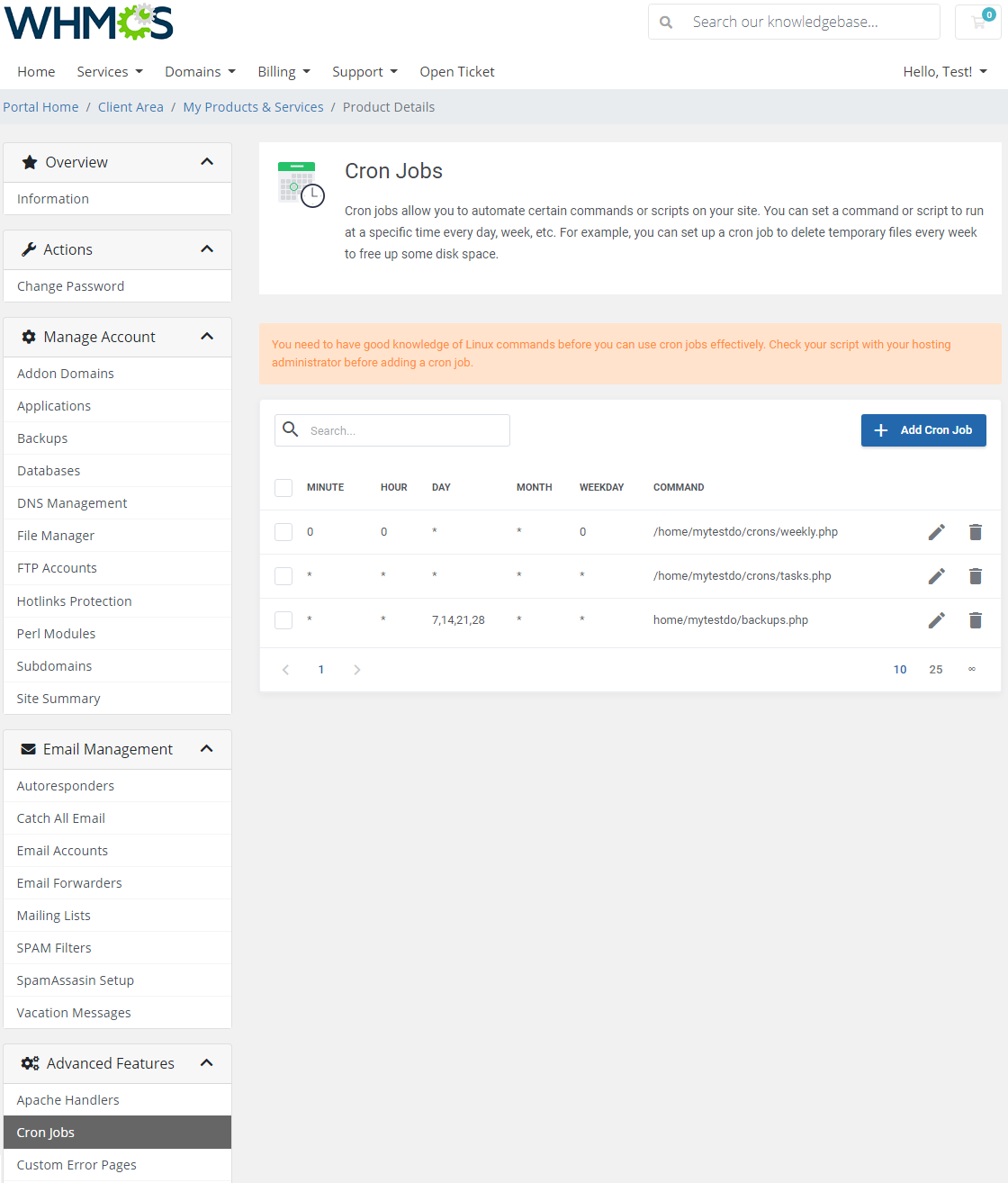This screenshot has height=1183, width=1008.
Task: Edit the weekly.php cron job
Action: pos(937,532)
